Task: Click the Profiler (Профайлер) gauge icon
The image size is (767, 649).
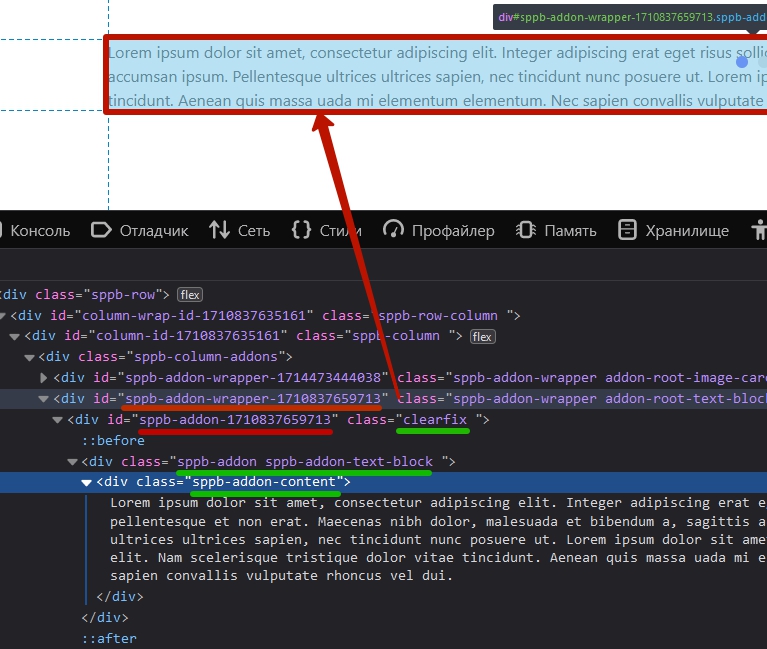Action: pyautogui.click(x=393, y=230)
